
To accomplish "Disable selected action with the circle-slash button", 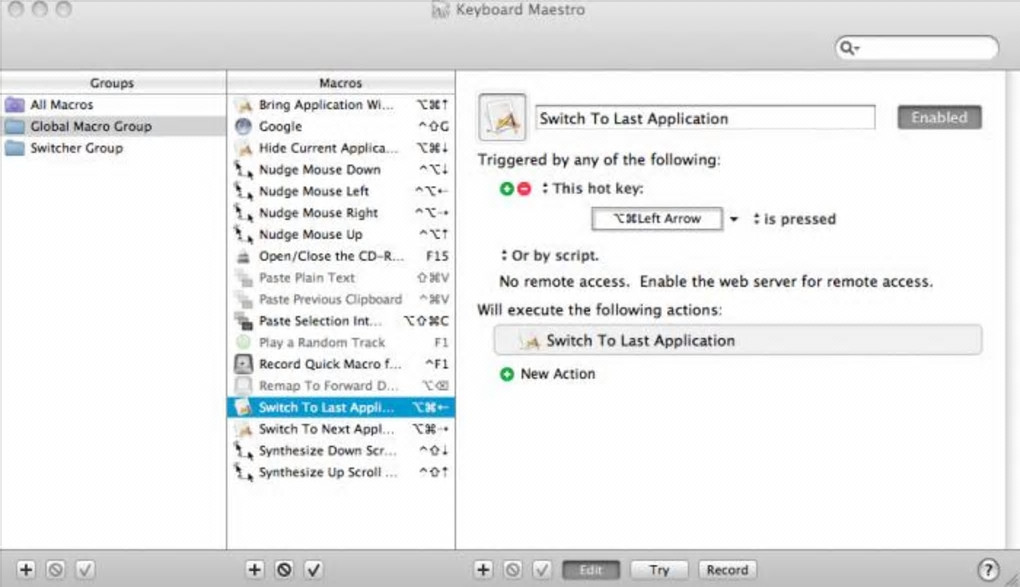I will click(513, 570).
